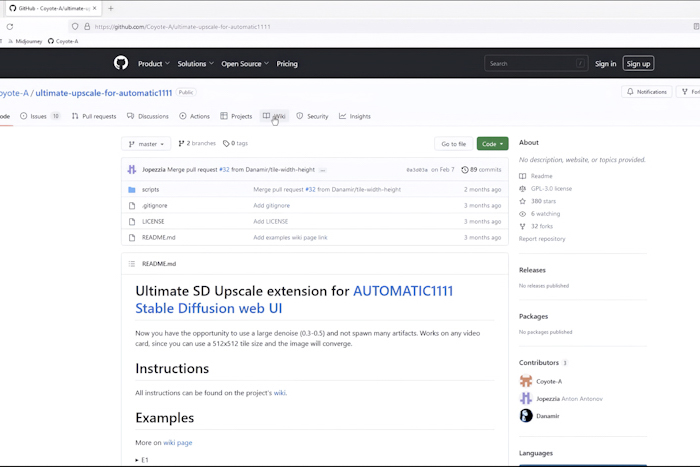
Task: Click the shield tracking protection icon
Action: 75,27
